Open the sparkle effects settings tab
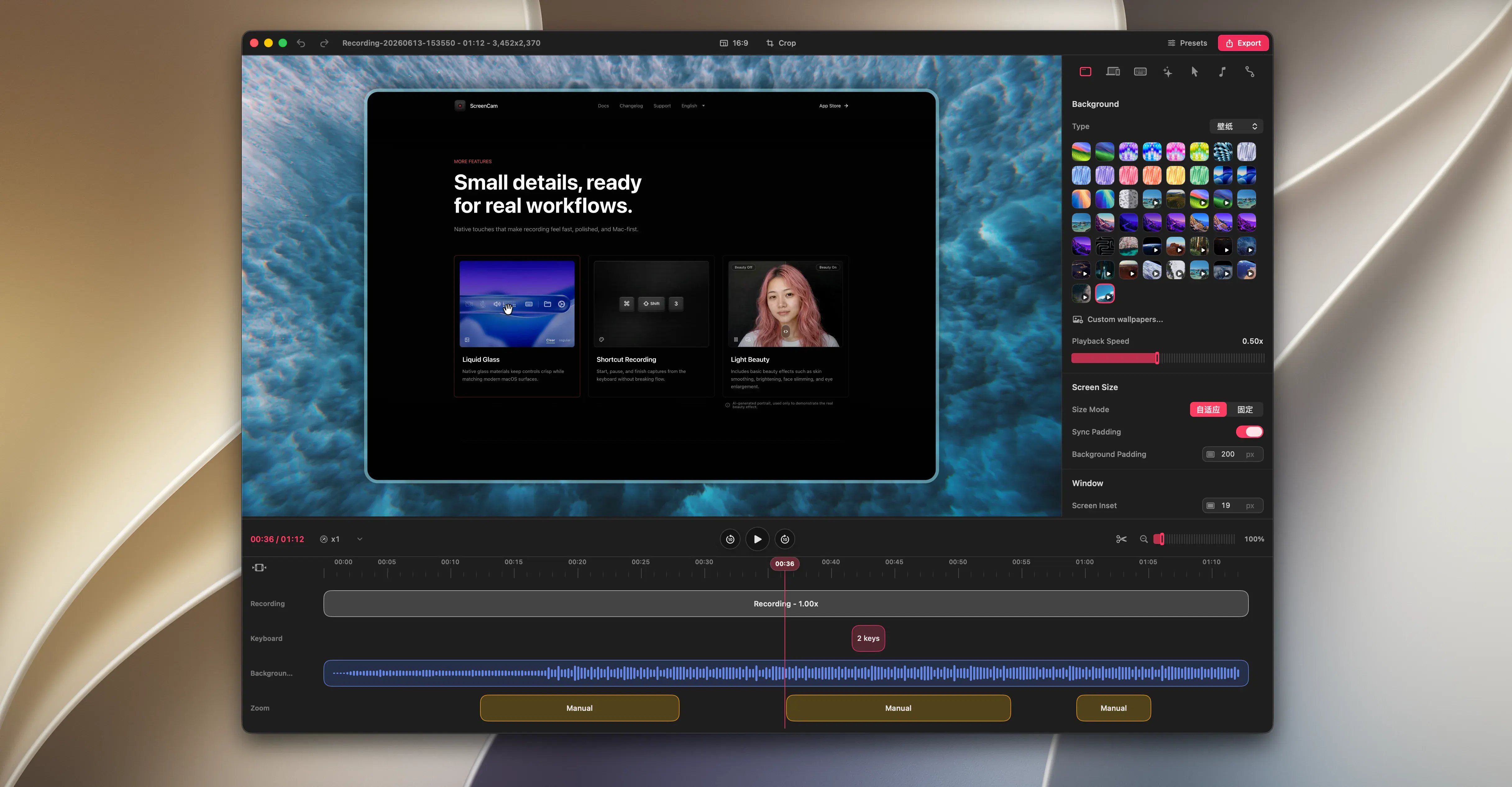Screen dimensions: 1512x787 (1167, 72)
